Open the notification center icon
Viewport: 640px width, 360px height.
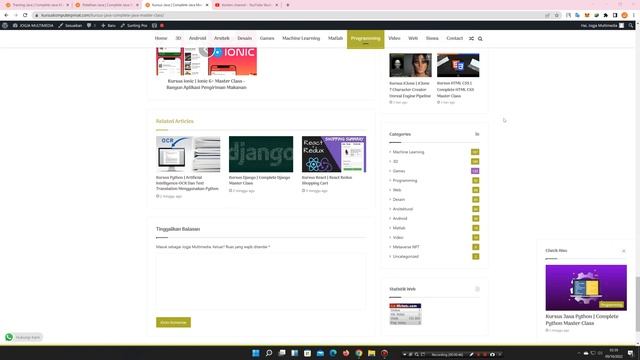(x=631, y=353)
